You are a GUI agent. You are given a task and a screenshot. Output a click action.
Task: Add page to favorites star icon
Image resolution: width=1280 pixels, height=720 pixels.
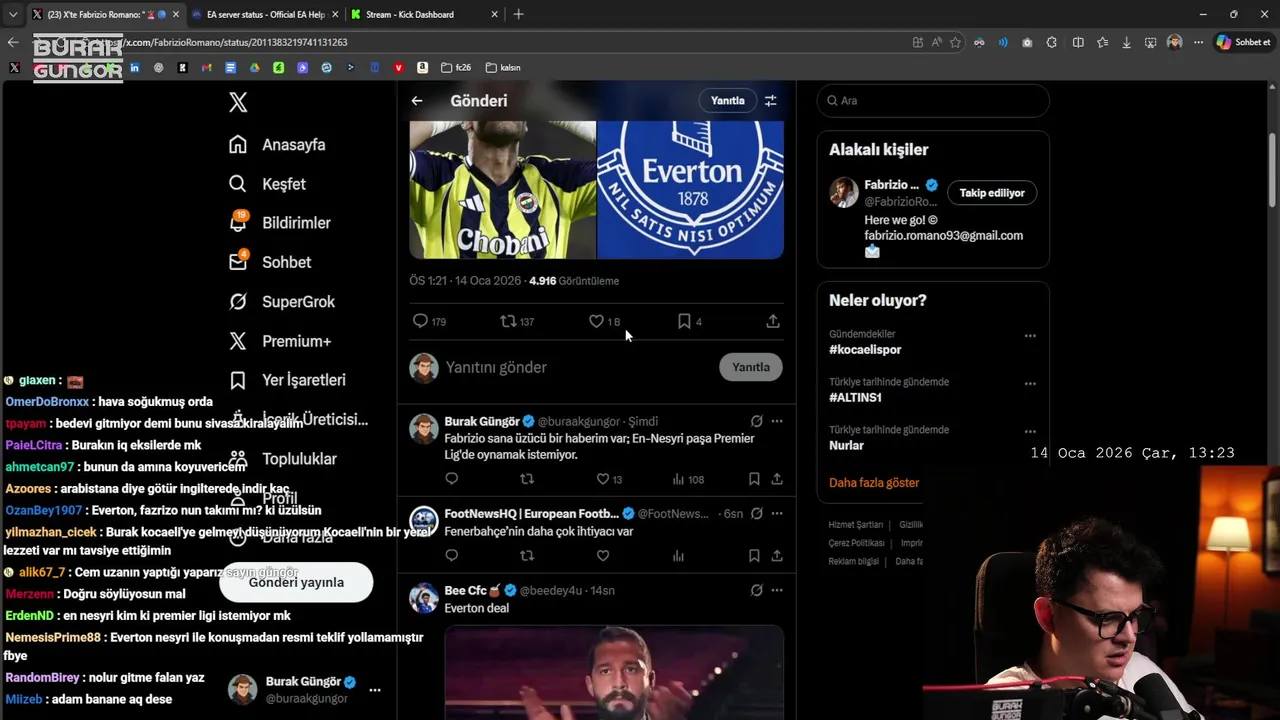click(x=956, y=42)
